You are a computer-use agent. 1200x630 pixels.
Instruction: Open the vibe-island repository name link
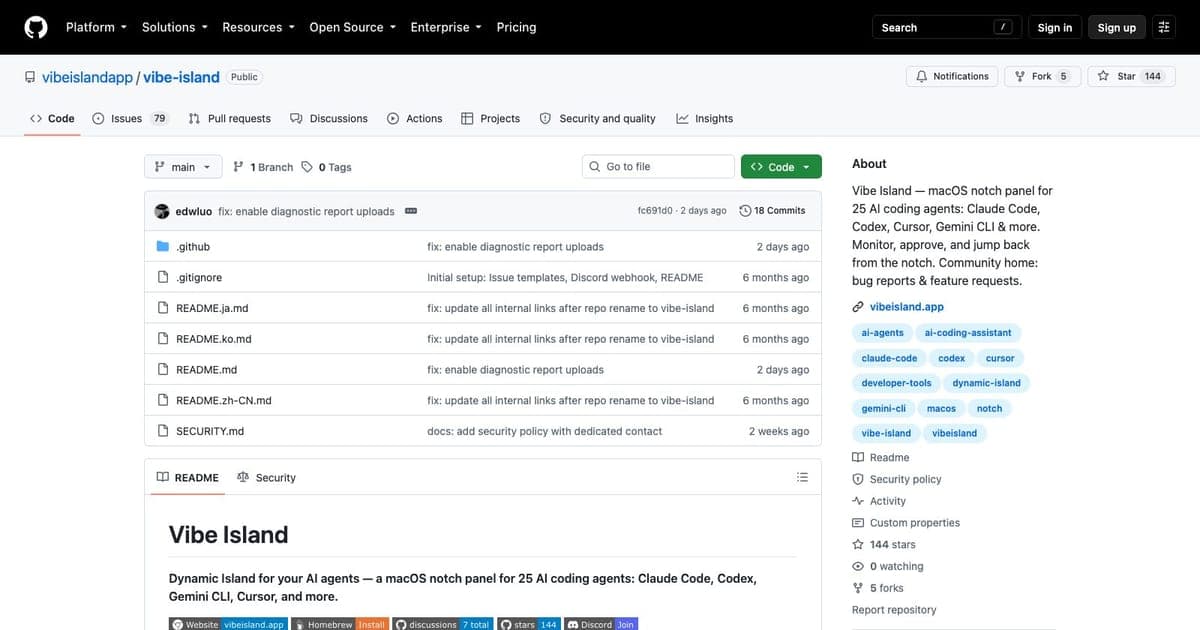point(182,77)
